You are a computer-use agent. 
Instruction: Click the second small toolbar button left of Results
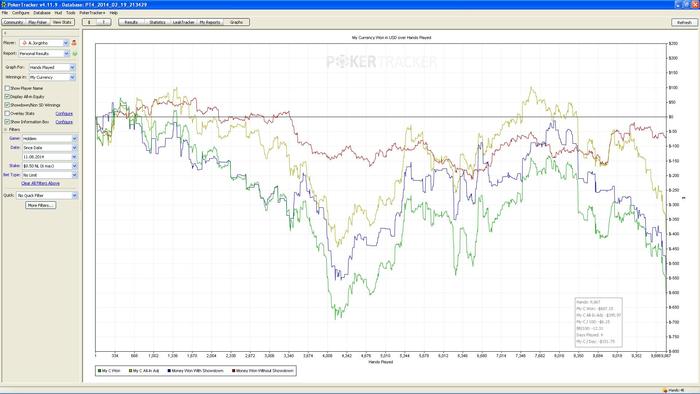tap(104, 22)
